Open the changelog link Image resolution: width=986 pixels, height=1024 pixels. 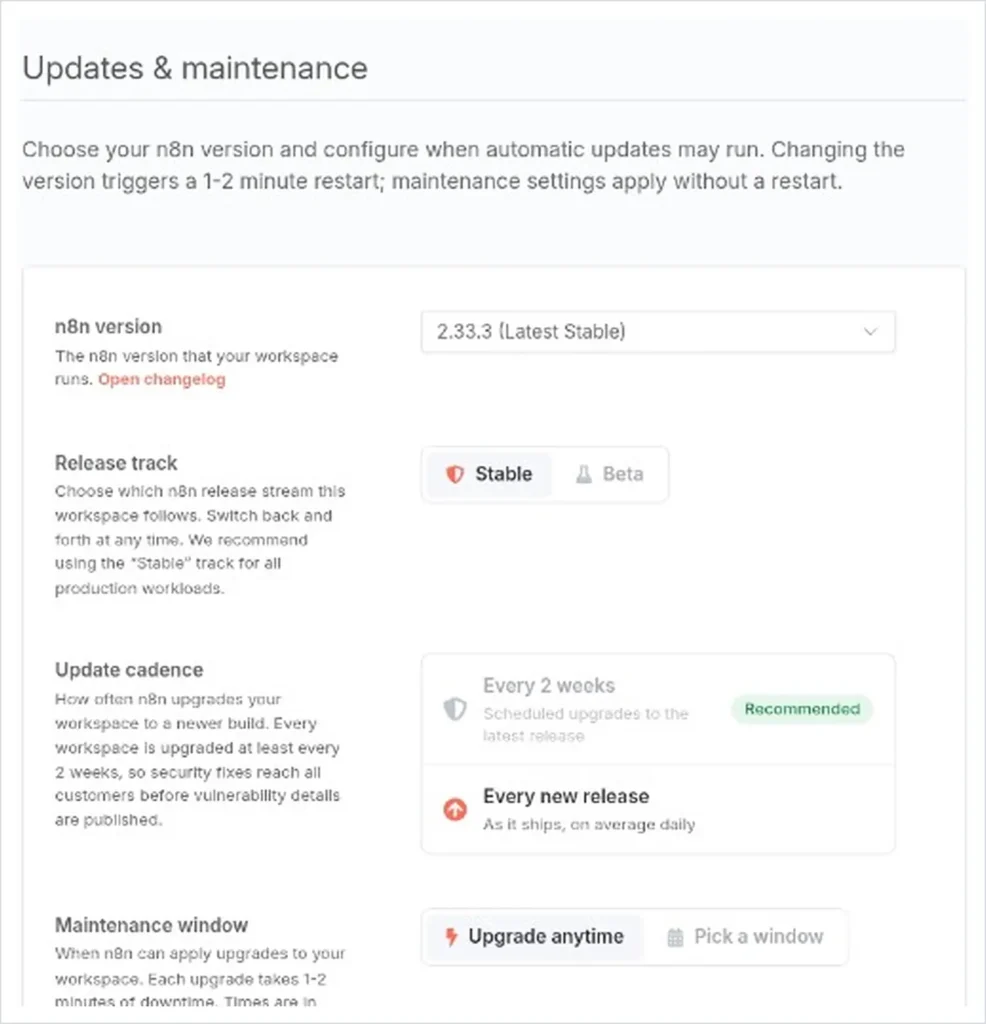click(161, 379)
